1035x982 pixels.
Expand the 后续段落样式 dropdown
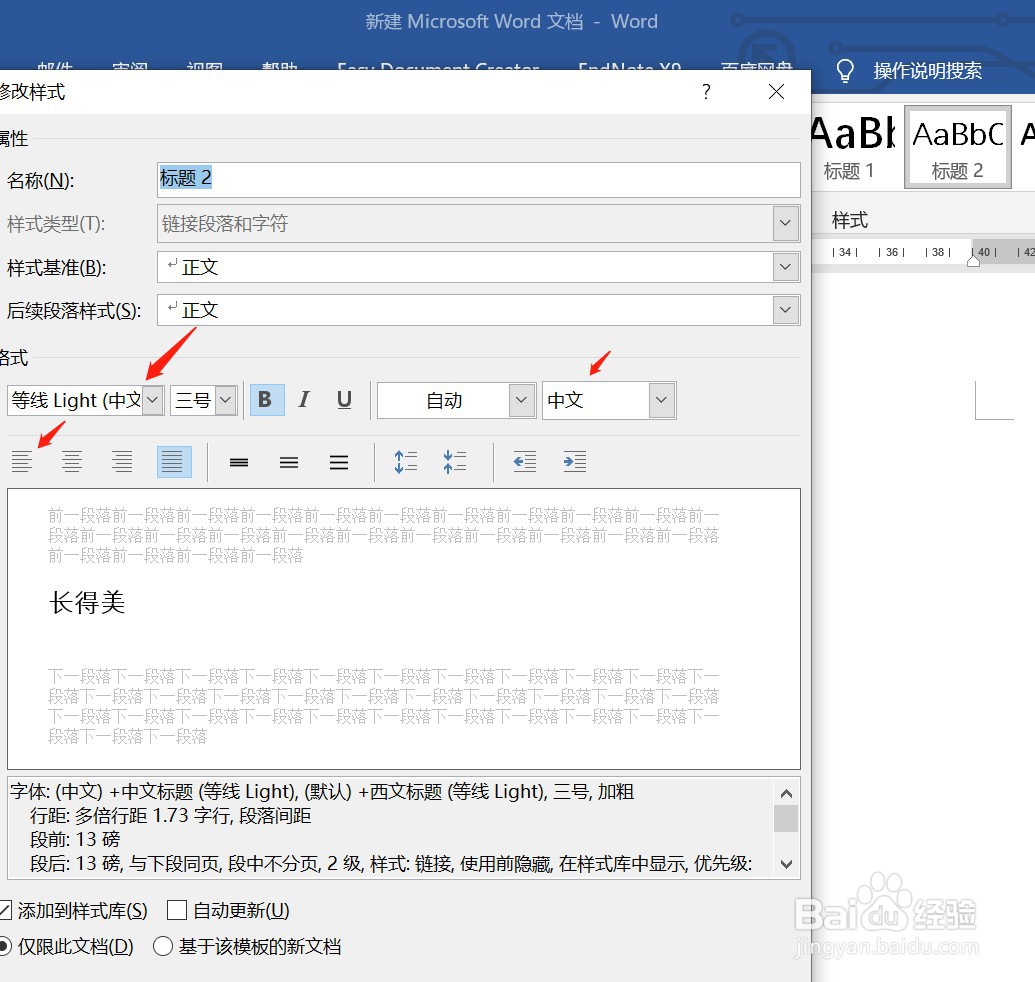[785, 310]
